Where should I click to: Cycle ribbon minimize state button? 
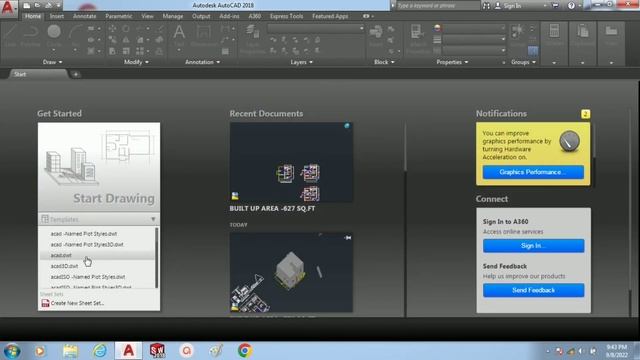(366, 16)
